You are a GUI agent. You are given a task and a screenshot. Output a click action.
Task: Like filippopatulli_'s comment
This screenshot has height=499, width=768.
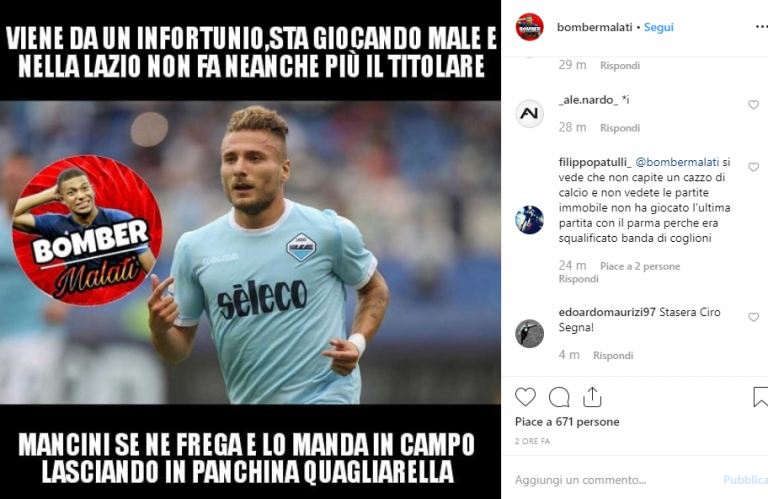click(x=753, y=167)
